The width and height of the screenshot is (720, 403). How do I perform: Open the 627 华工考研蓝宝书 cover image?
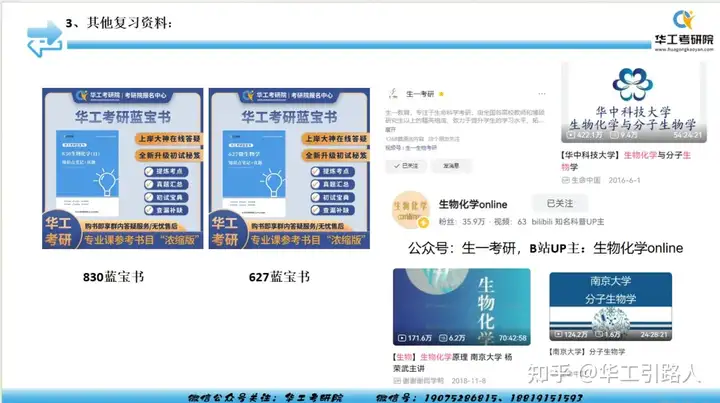pyautogui.click(x=289, y=168)
